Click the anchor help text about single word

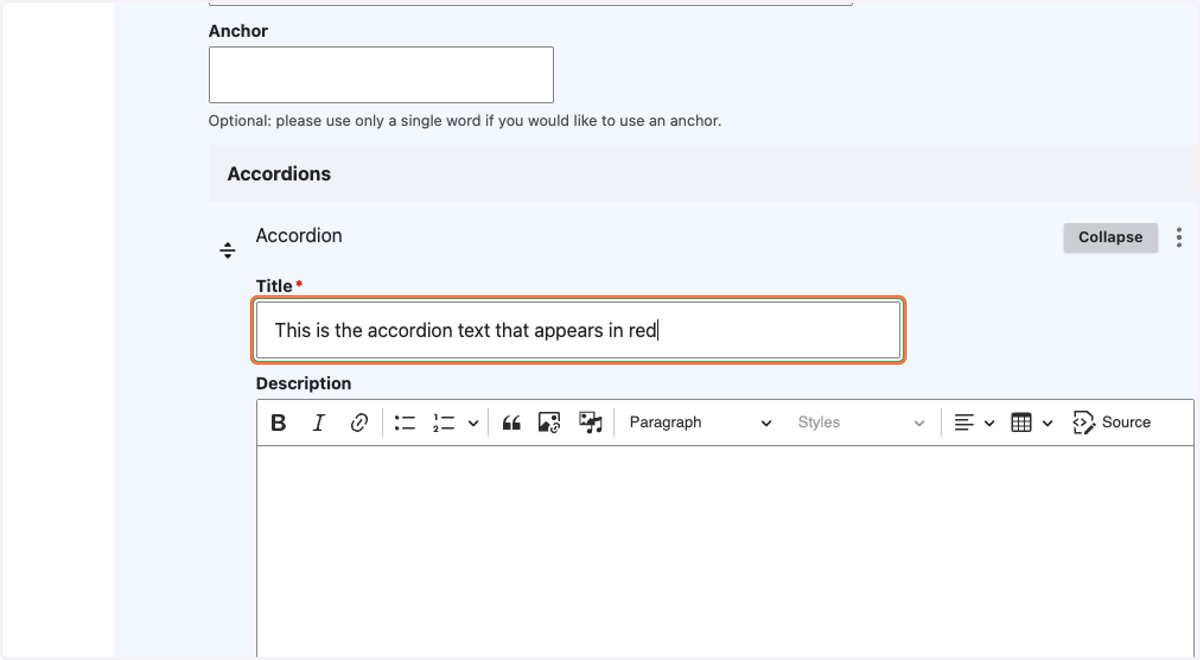pos(465,121)
